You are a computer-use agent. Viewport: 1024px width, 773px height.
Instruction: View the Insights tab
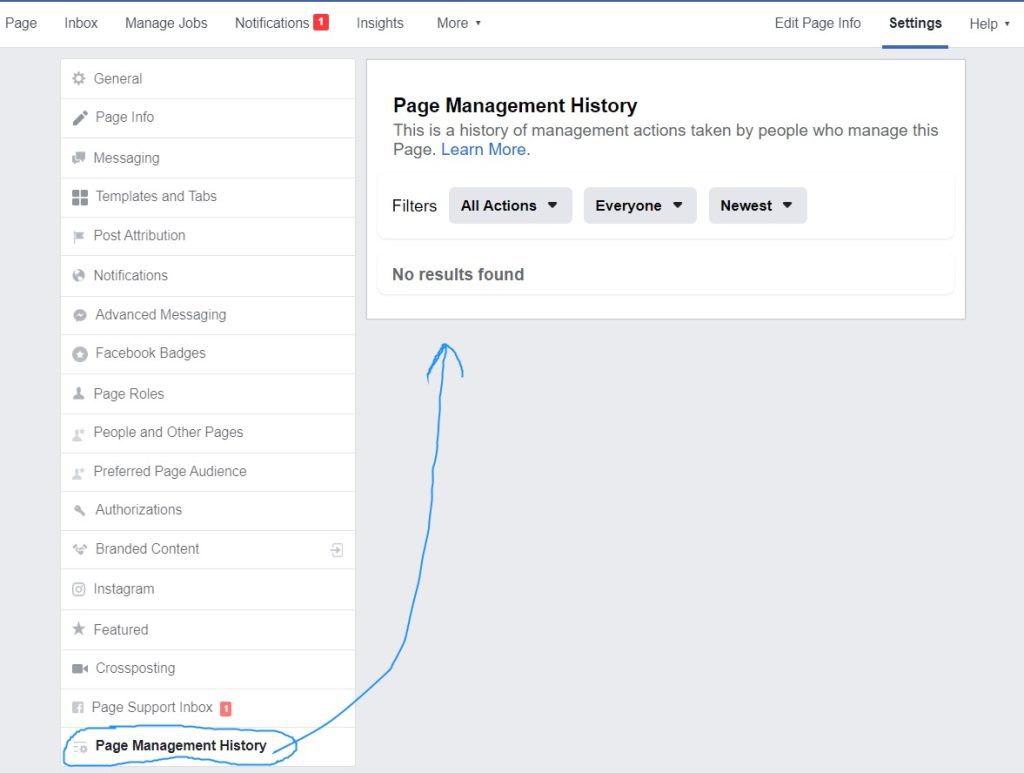[x=380, y=23]
